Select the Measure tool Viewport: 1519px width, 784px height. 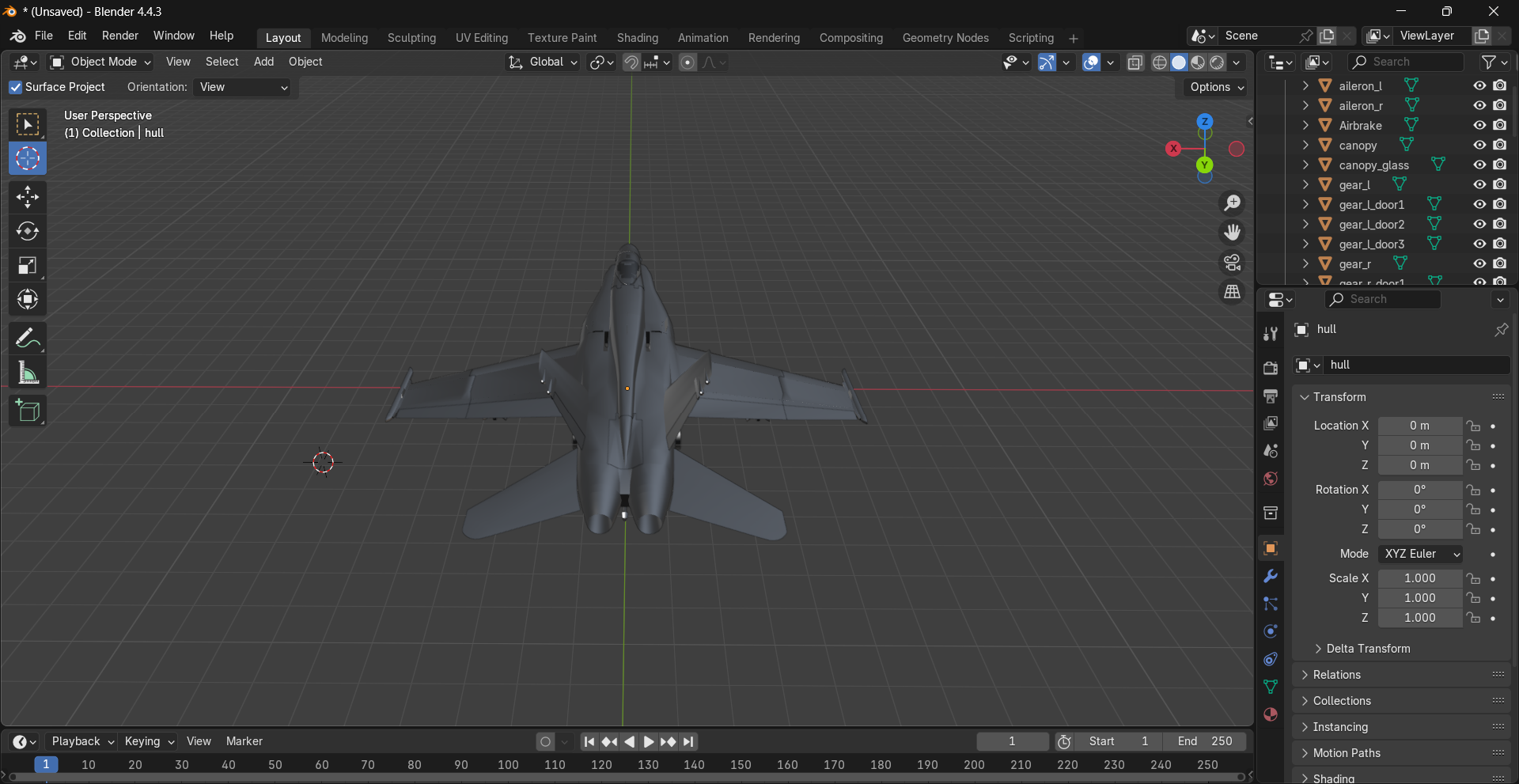tap(28, 372)
